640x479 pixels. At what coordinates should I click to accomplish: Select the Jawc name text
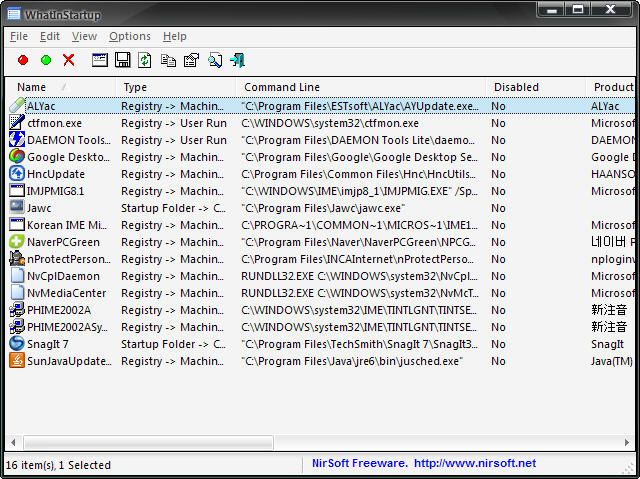[39, 208]
